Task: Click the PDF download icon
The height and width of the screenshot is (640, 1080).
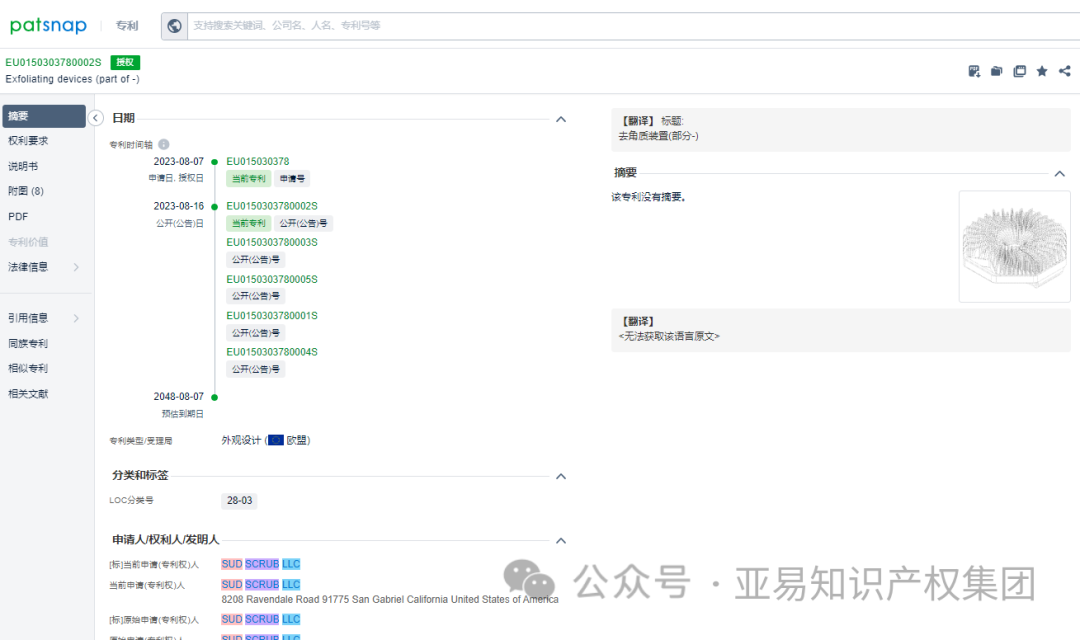Action: click(974, 71)
